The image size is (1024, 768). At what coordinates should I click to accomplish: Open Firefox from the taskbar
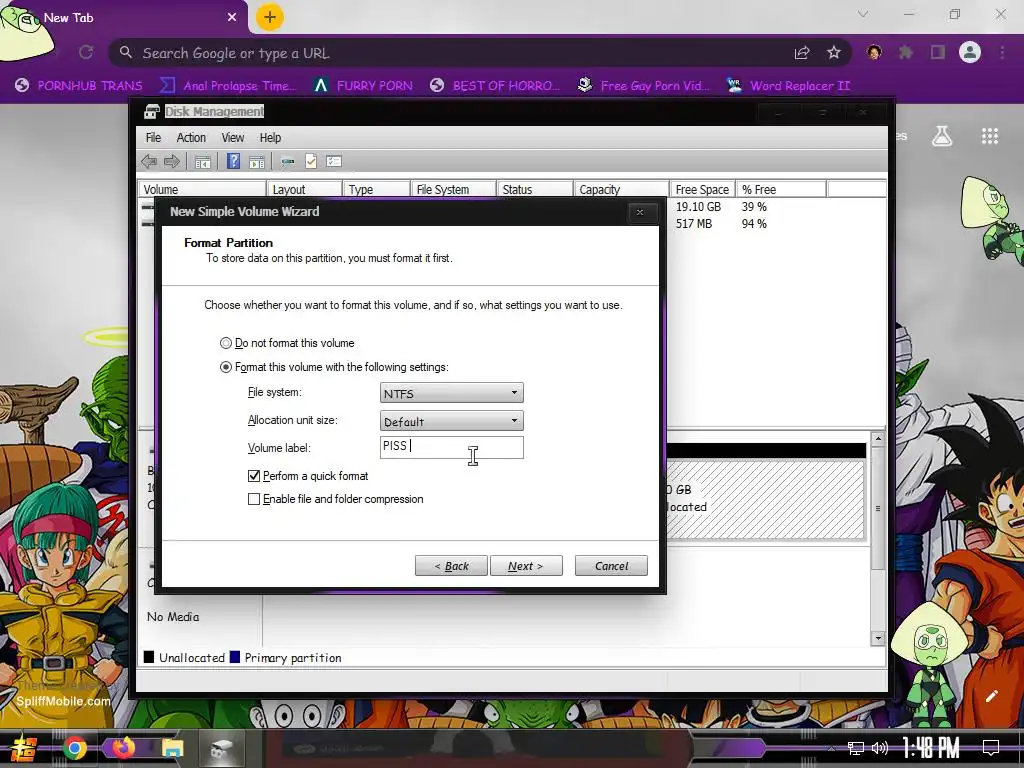(123, 748)
